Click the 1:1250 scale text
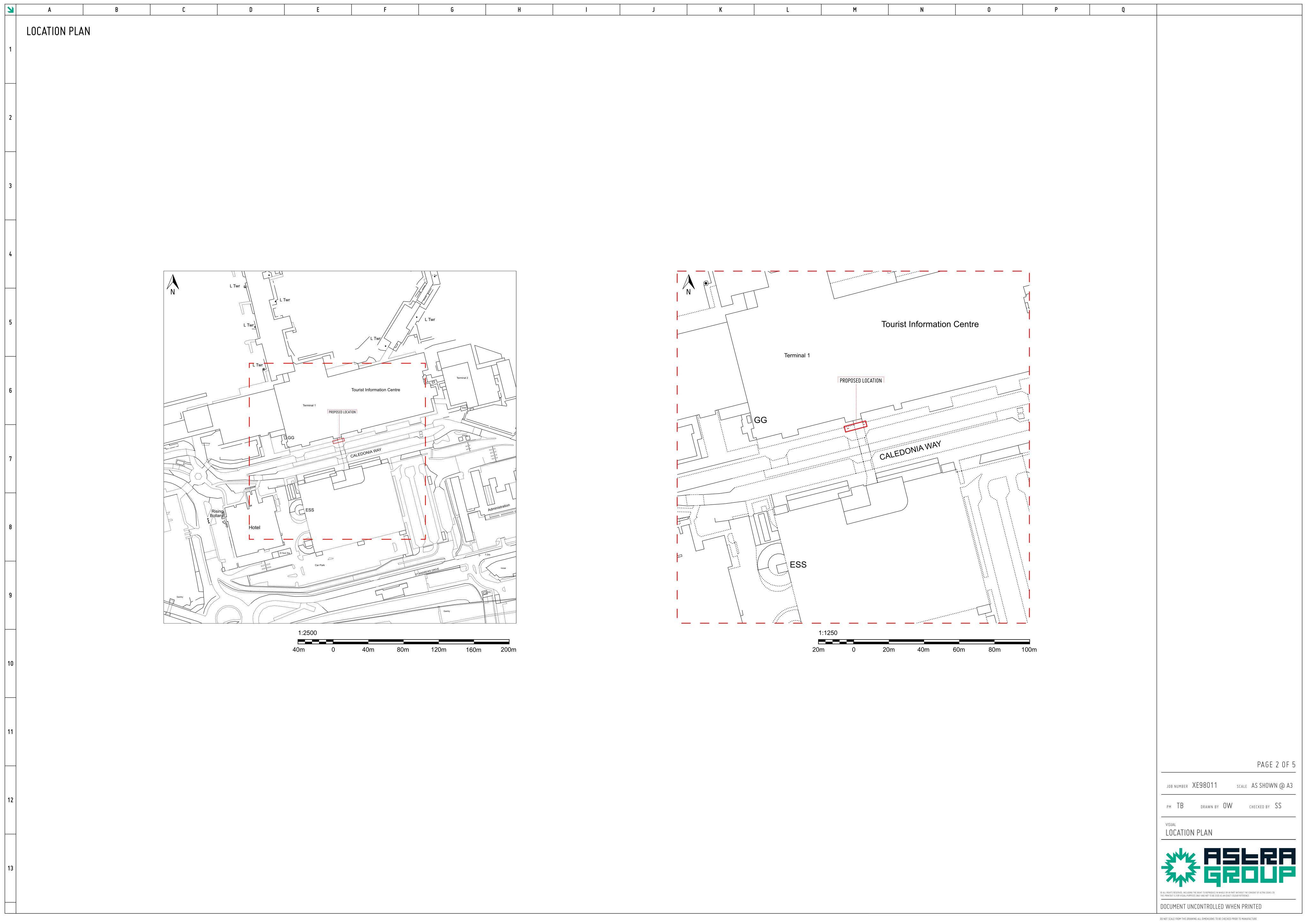1307x924 pixels. coord(828,633)
